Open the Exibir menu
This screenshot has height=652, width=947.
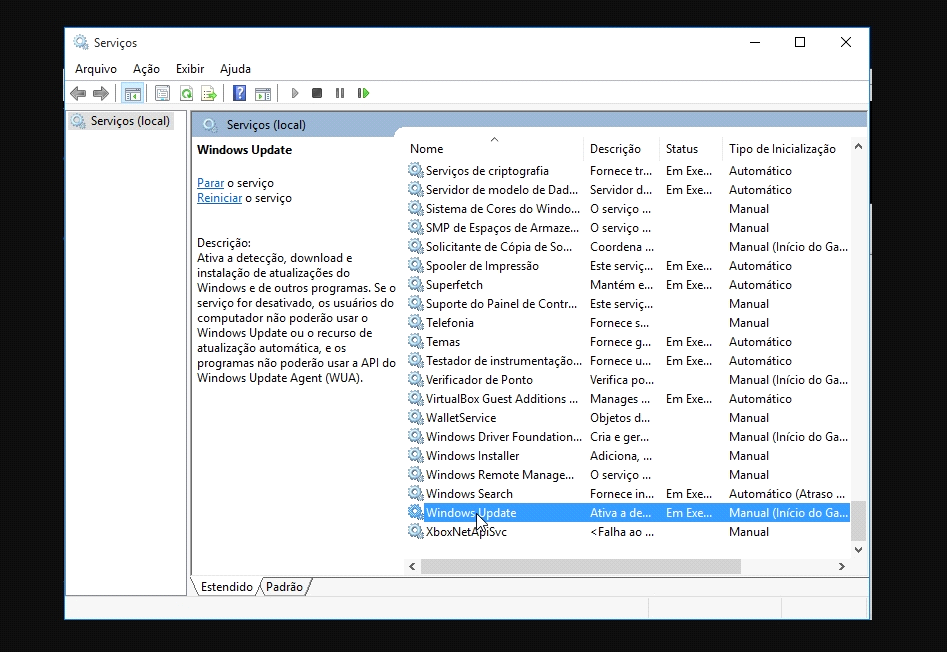coord(190,69)
